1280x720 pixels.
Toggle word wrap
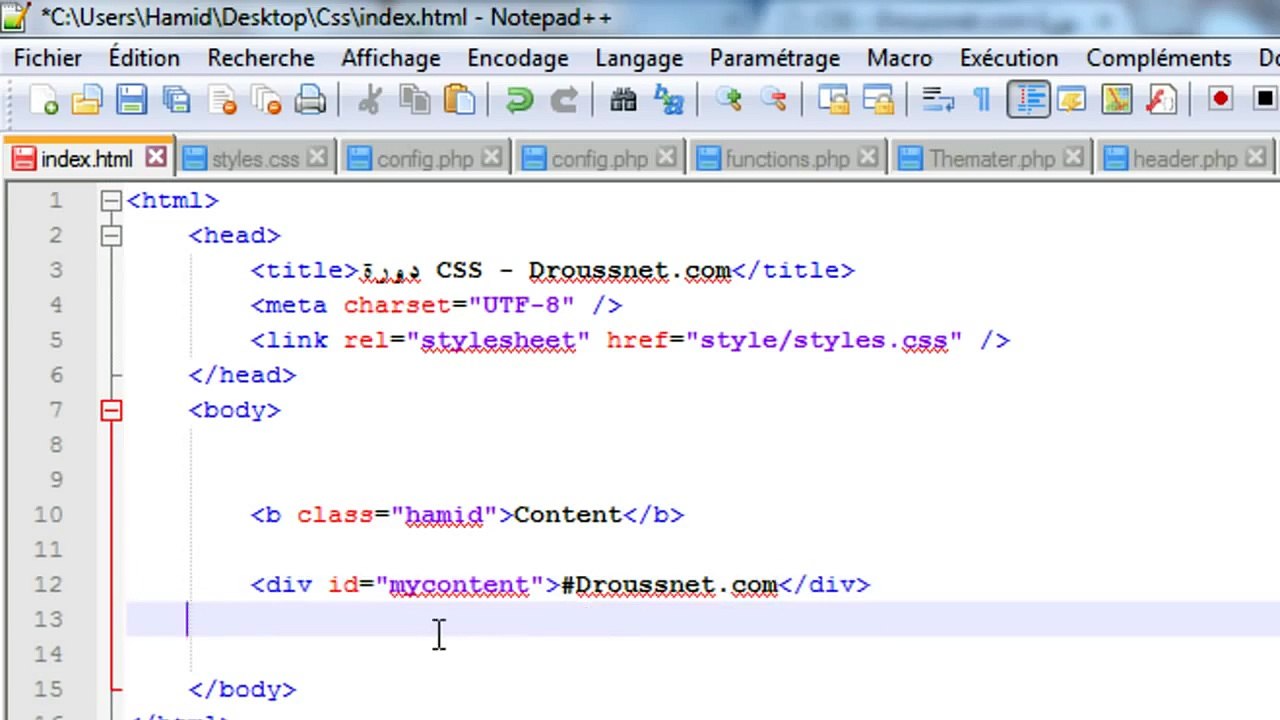pos(938,100)
